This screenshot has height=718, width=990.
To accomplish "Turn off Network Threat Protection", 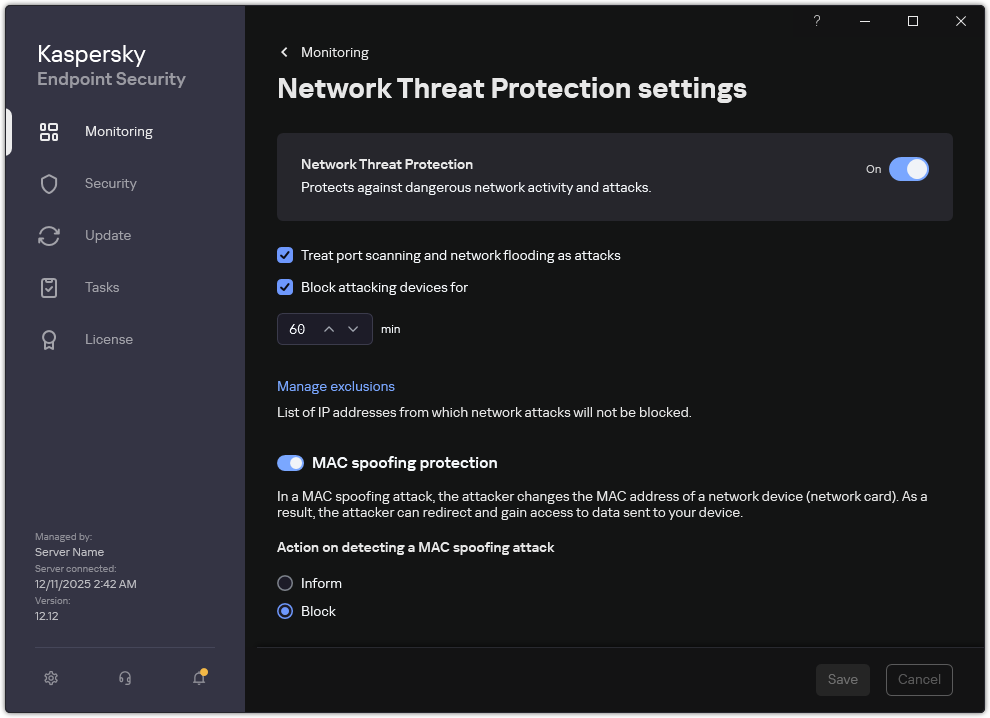I will pos(909,169).
